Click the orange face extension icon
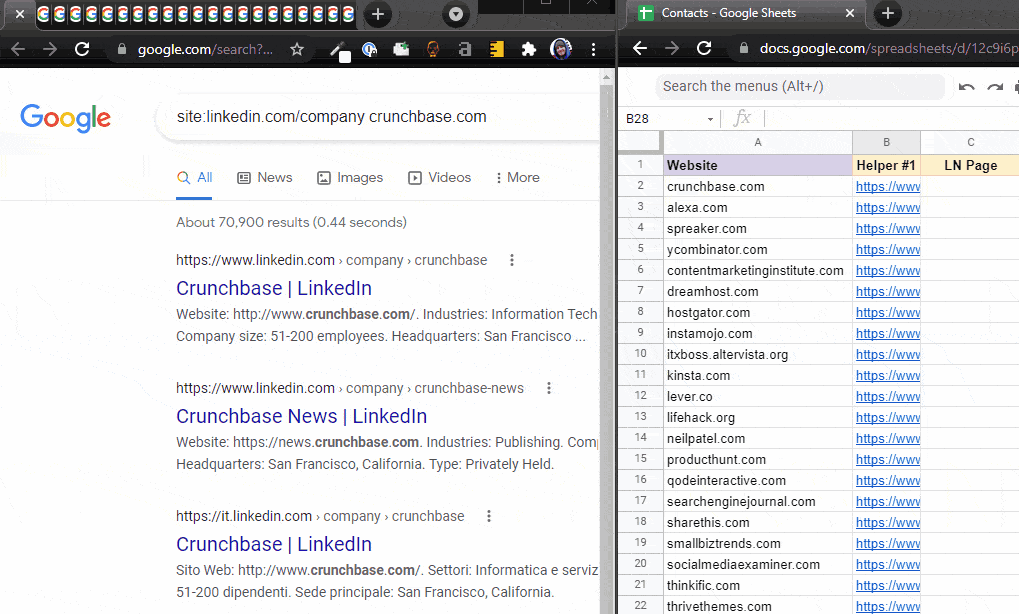Image resolution: width=1019 pixels, height=614 pixels. pyautogui.click(x=433, y=49)
